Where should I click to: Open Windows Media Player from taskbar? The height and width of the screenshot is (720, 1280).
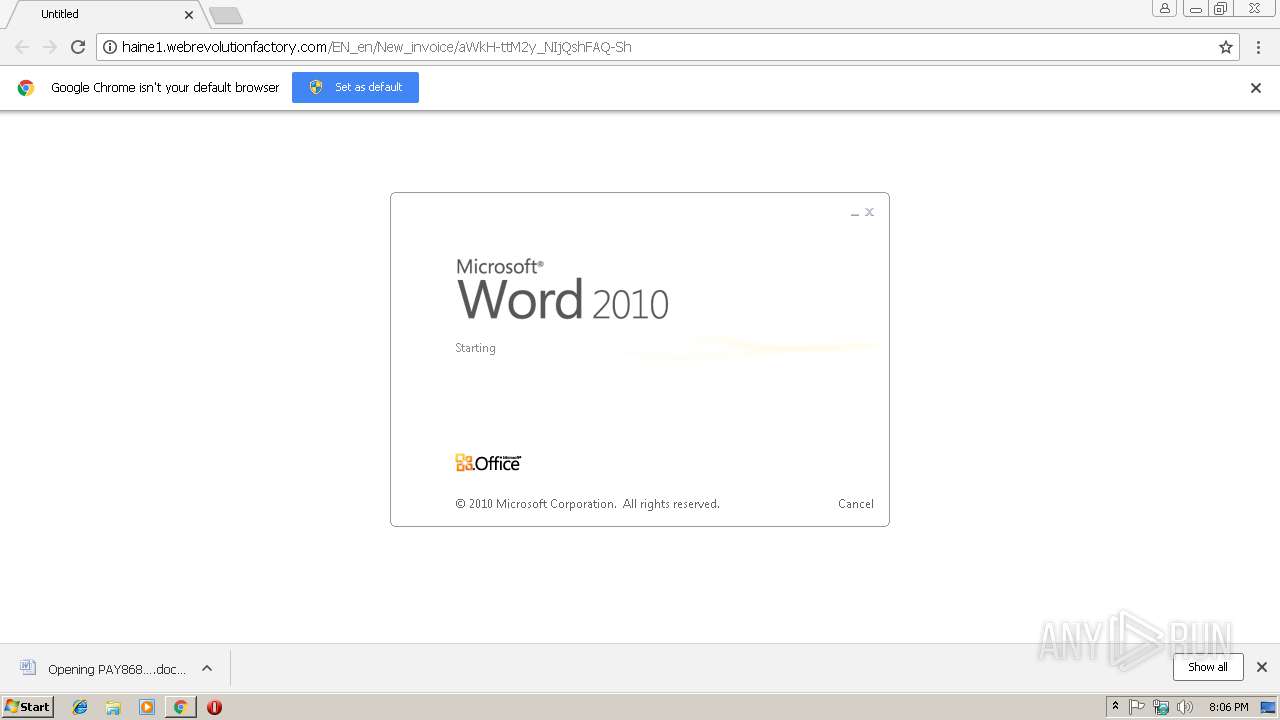click(147, 707)
